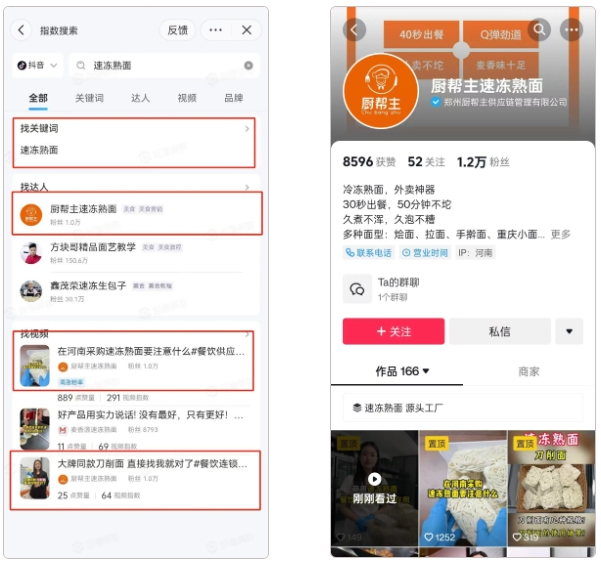The height and width of the screenshot is (564, 601).
Task: Click the orange 厨帮主 avatar in creator list
Action: (x=31, y=215)
